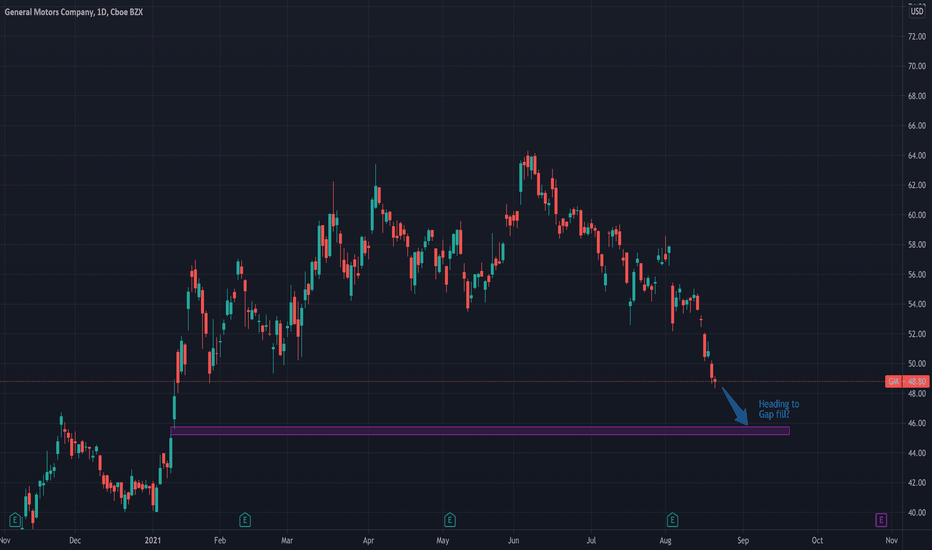This screenshot has width=932, height=550.
Task: Click the 40.00 price axis label
Action: click(x=917, y=512)
